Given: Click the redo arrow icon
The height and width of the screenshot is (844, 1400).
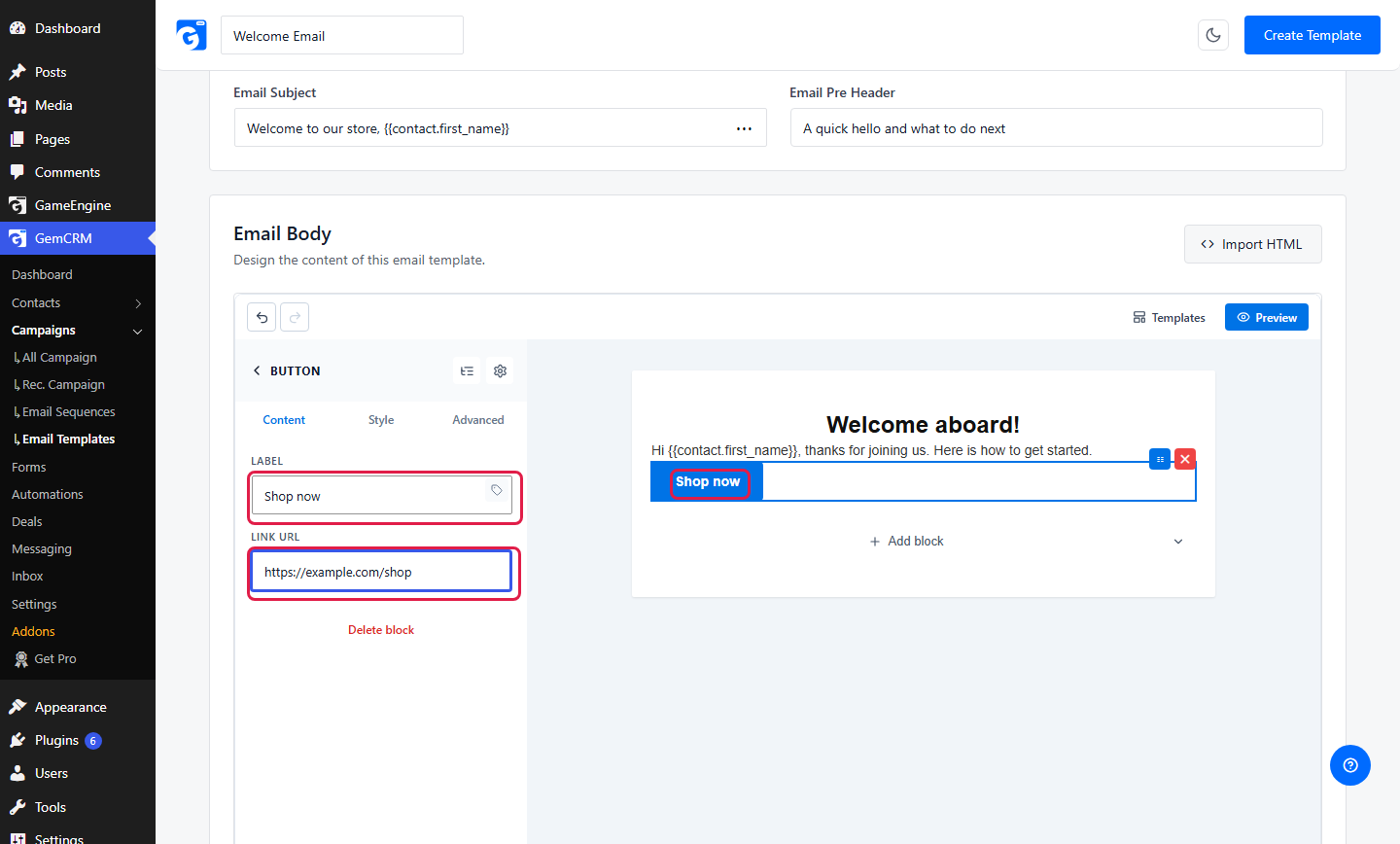Looking at the screenshot, I should tap(295, 317).
